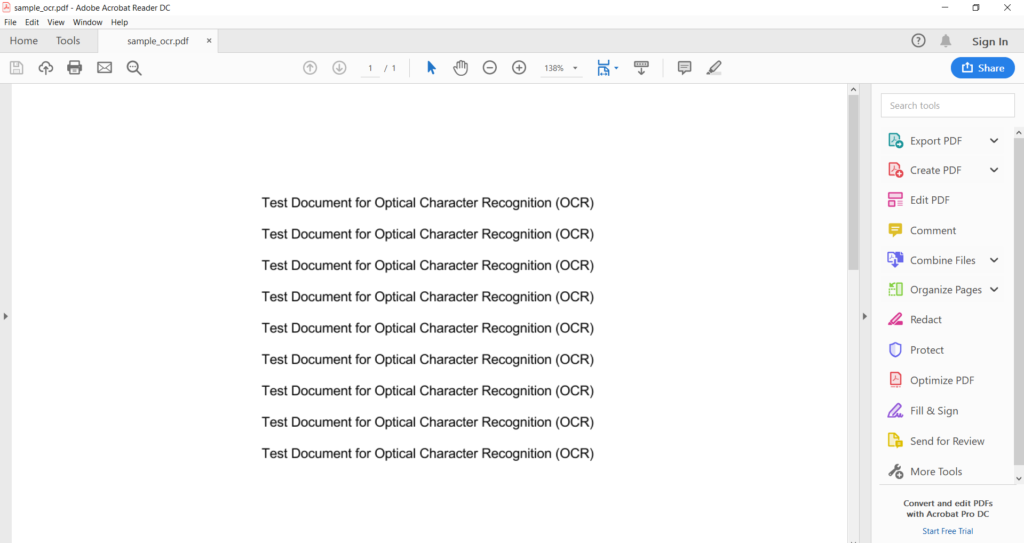Open the Help menu
The height and width of the screenshot is (543, 1024).
(120, 22)
